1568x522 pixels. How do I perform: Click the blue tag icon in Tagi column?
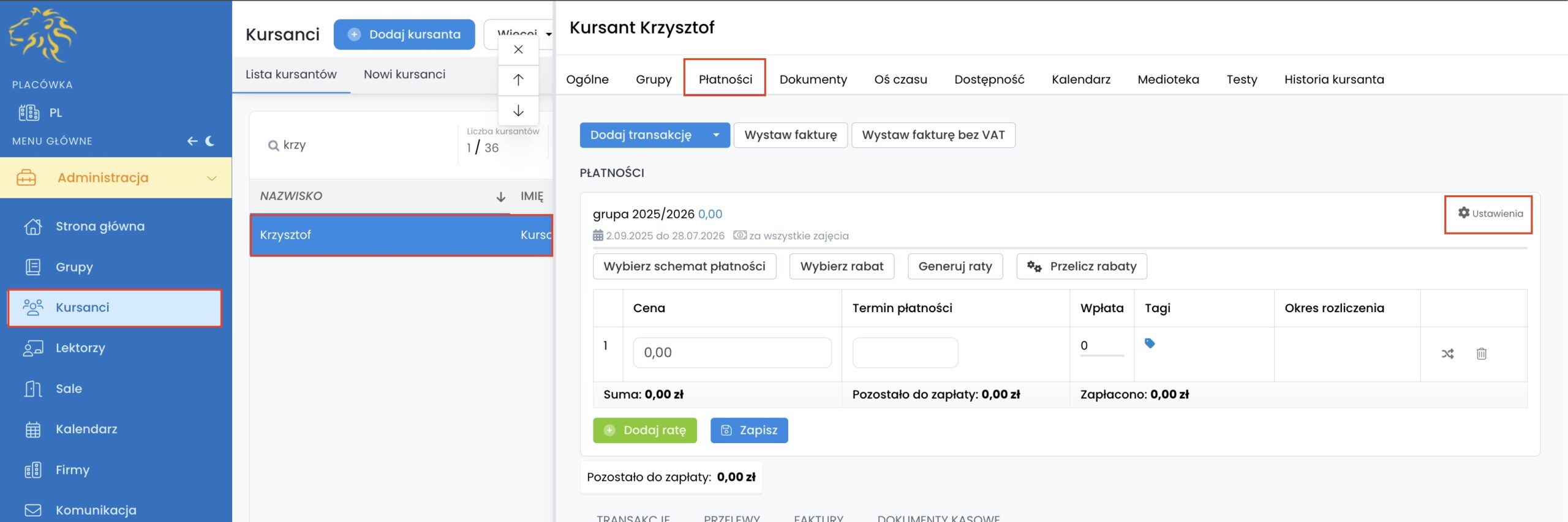click(x=1150, y=344)
